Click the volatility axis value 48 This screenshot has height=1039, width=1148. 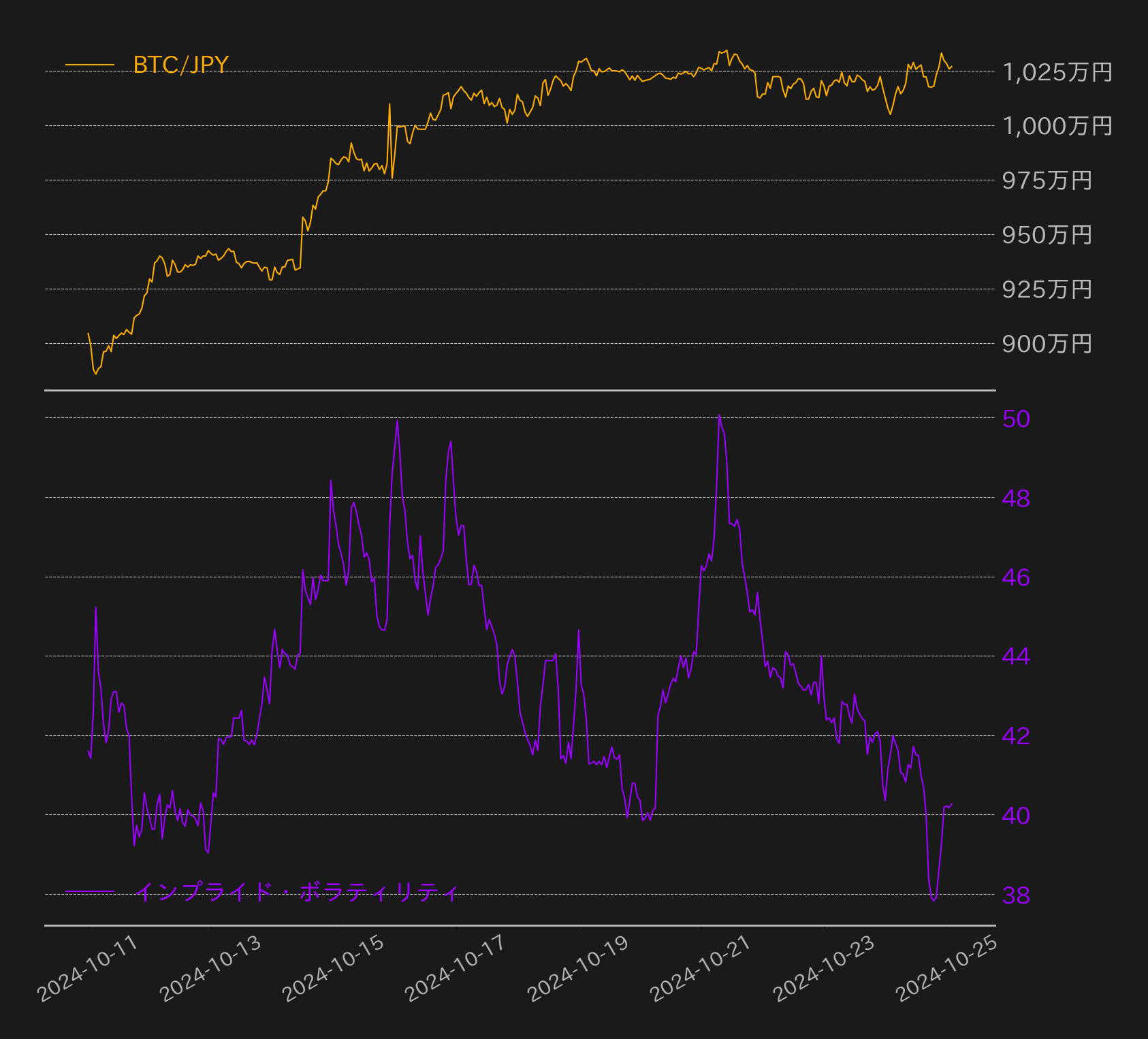[x=1016, y=498]
